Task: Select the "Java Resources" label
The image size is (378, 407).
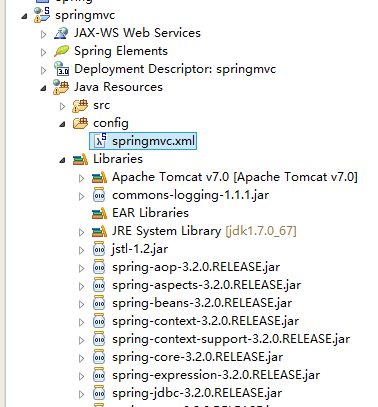Action: pyautogui.click(x=118, y=87)
